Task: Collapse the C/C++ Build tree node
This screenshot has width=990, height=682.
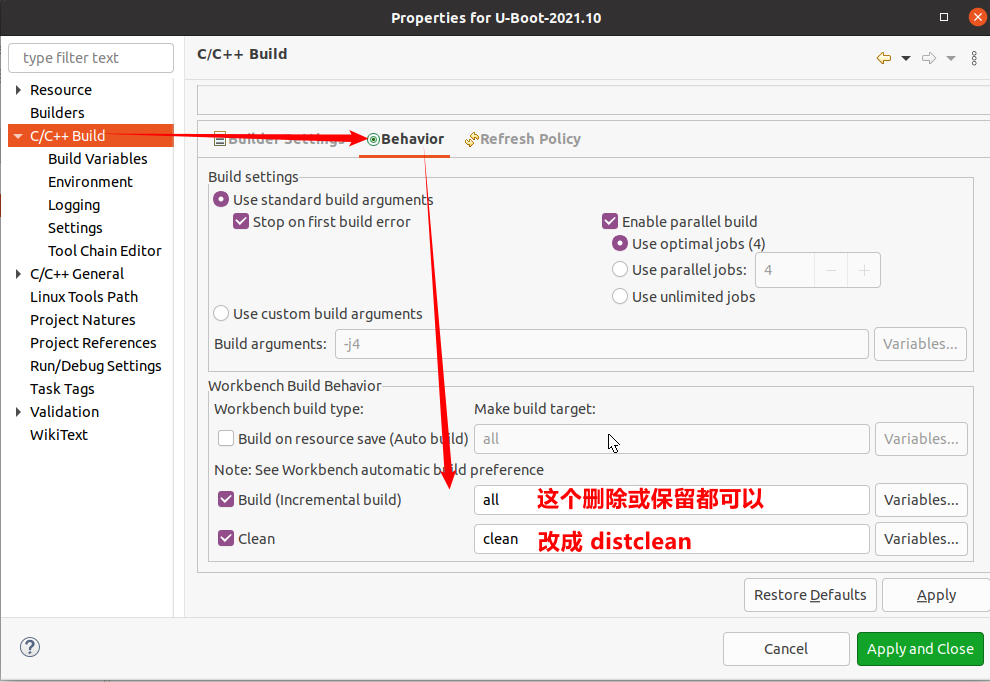Action: point(18,136)
